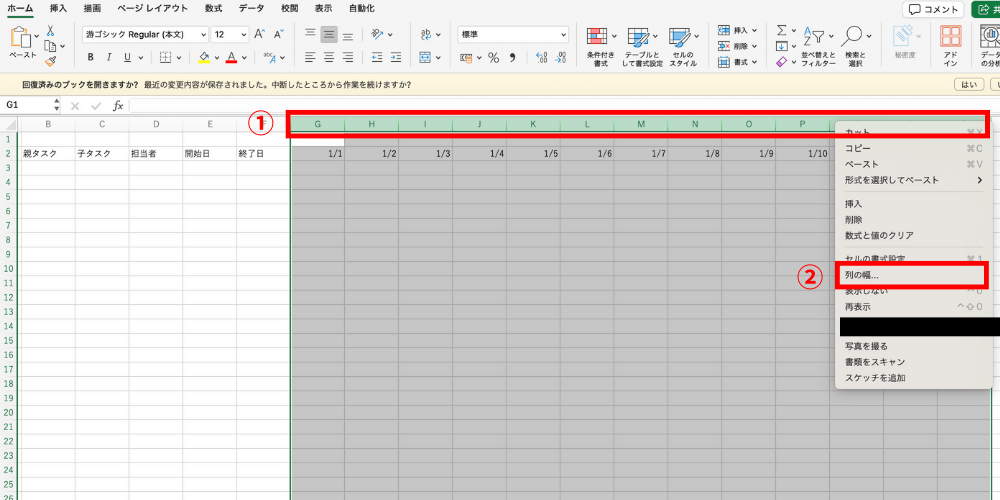Toggle underline formatting

tap(127, 57)
